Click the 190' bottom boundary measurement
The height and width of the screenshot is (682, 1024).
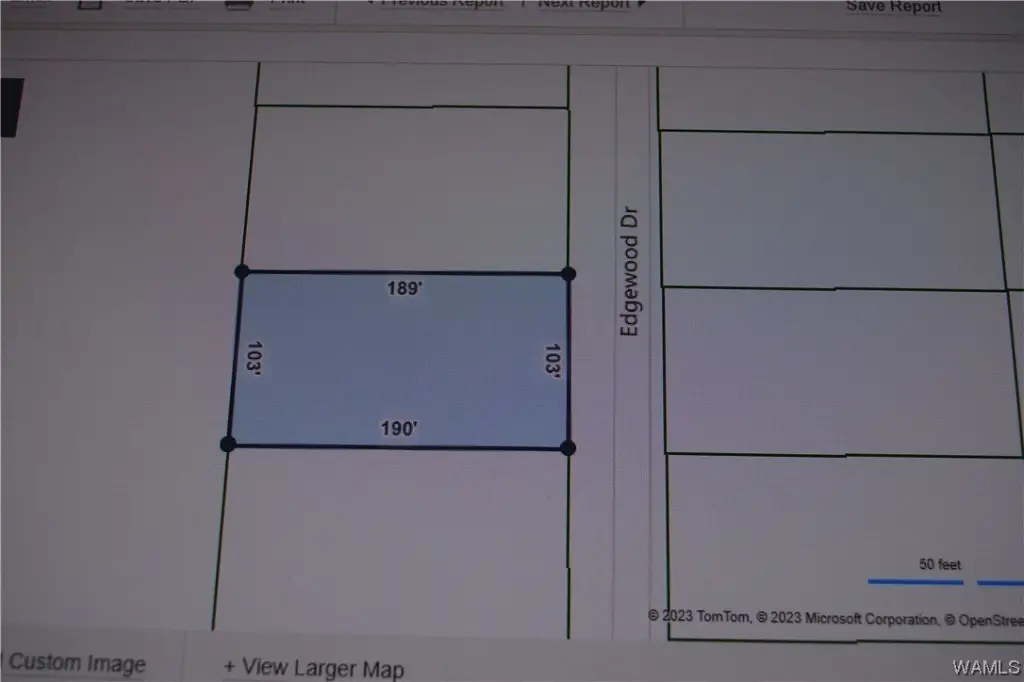(x=399, y=428)
